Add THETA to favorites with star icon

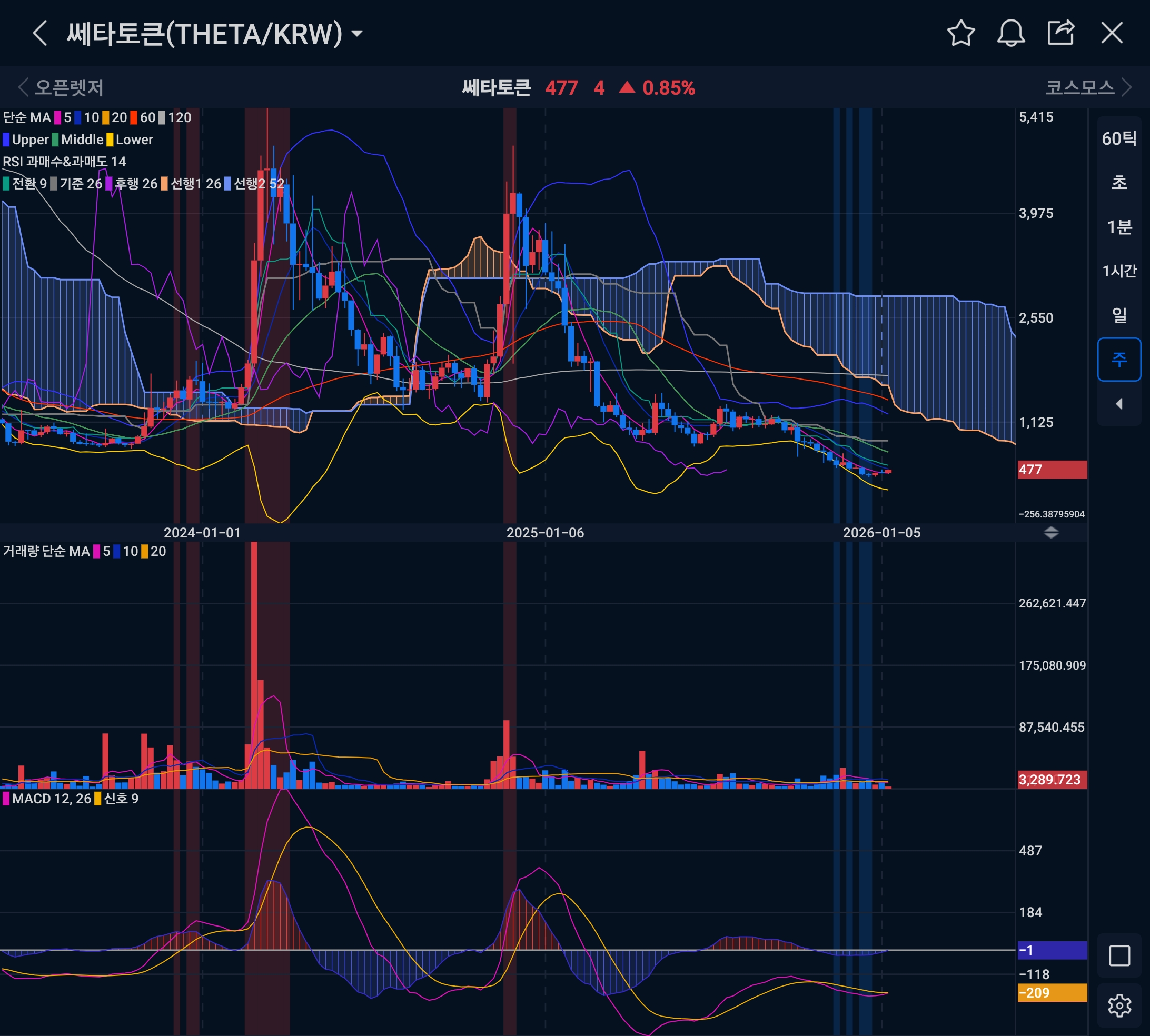(960, 33)
